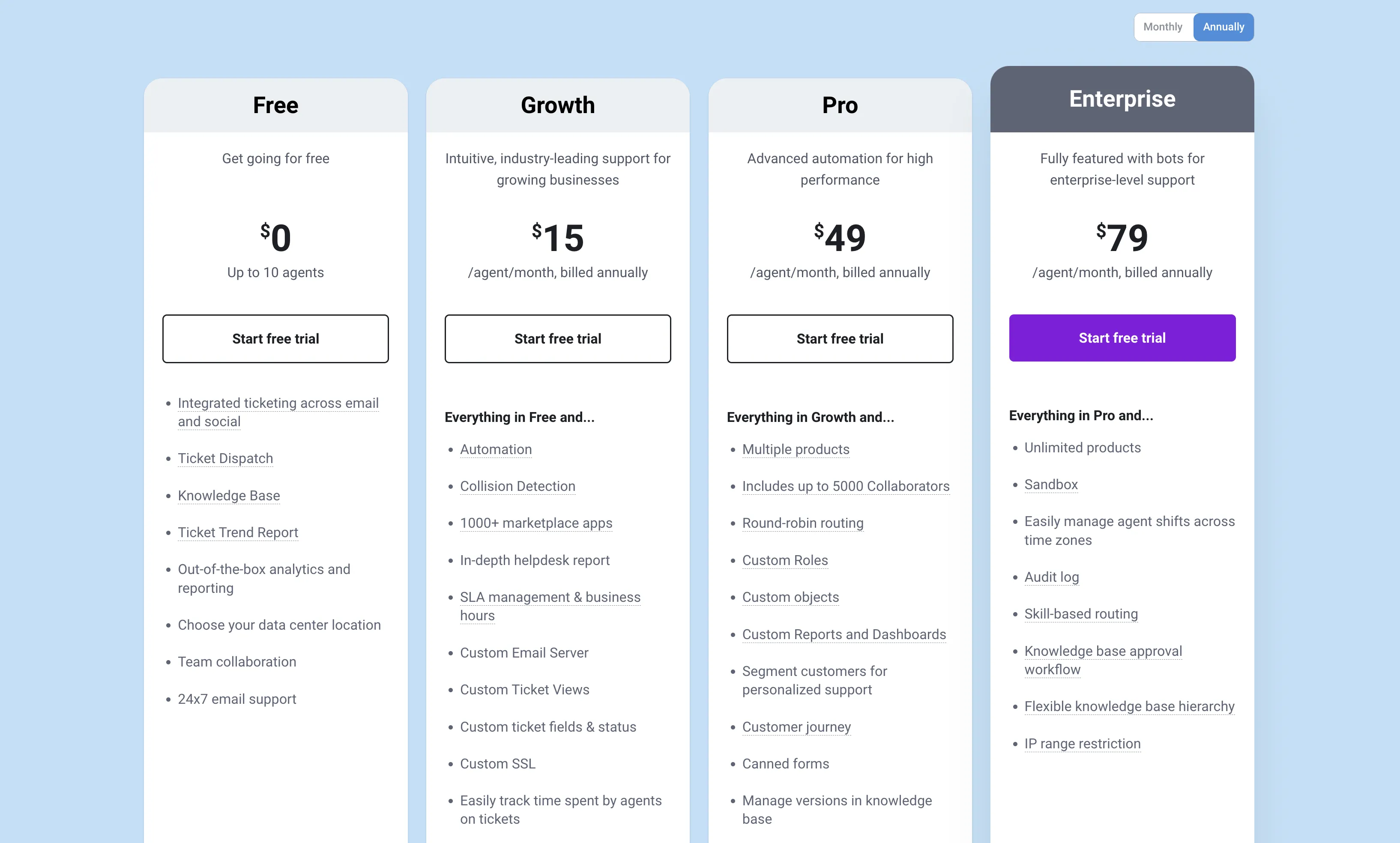Click the Ticket Trend Report link
This screenshot has height=843, width=1400.
[238, 532]
